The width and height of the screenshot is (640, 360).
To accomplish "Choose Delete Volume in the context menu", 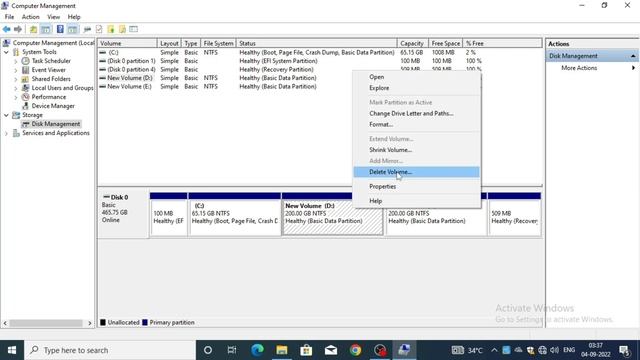I will 416,172.
